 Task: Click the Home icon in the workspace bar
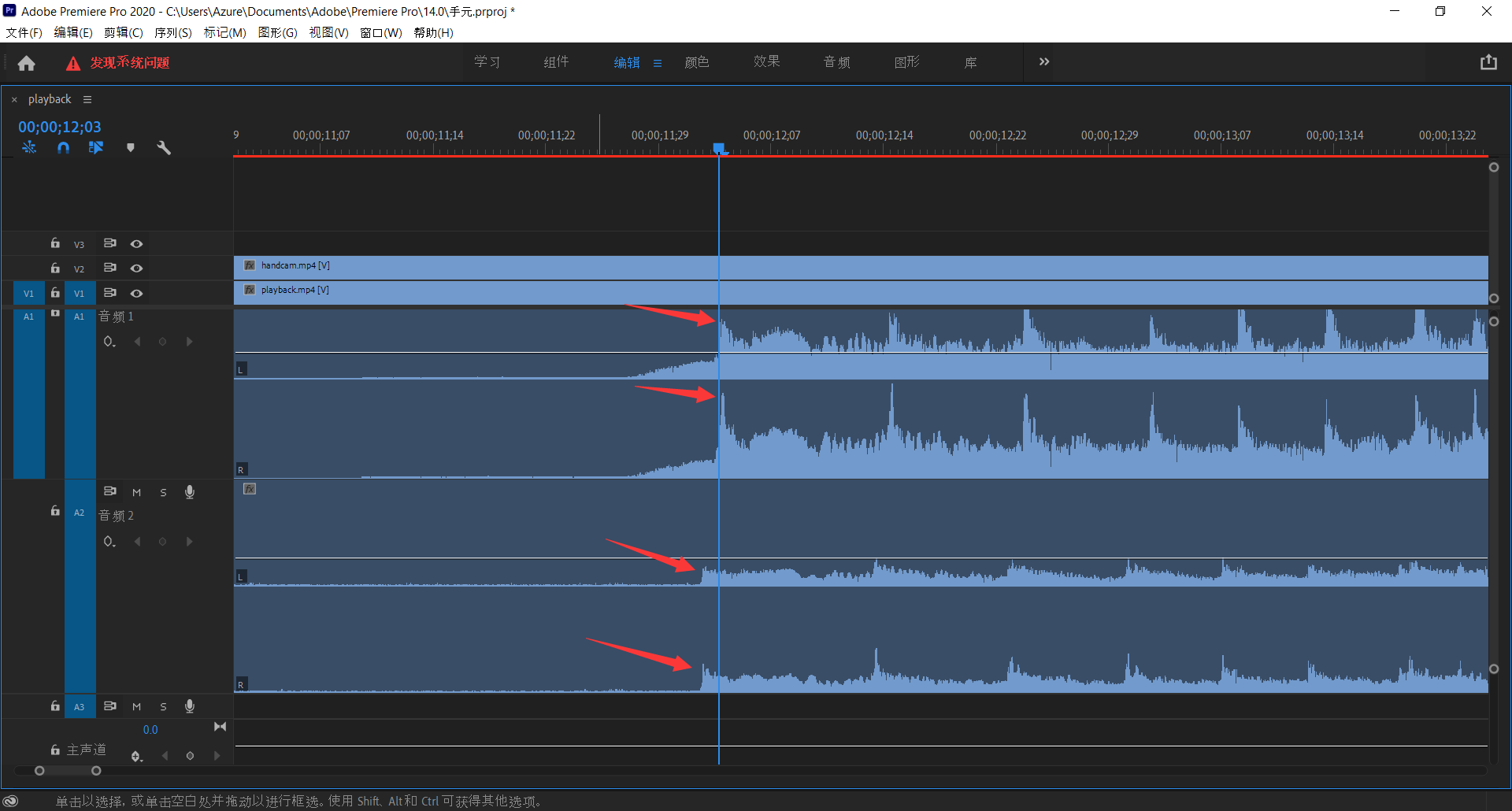point(26,63)
